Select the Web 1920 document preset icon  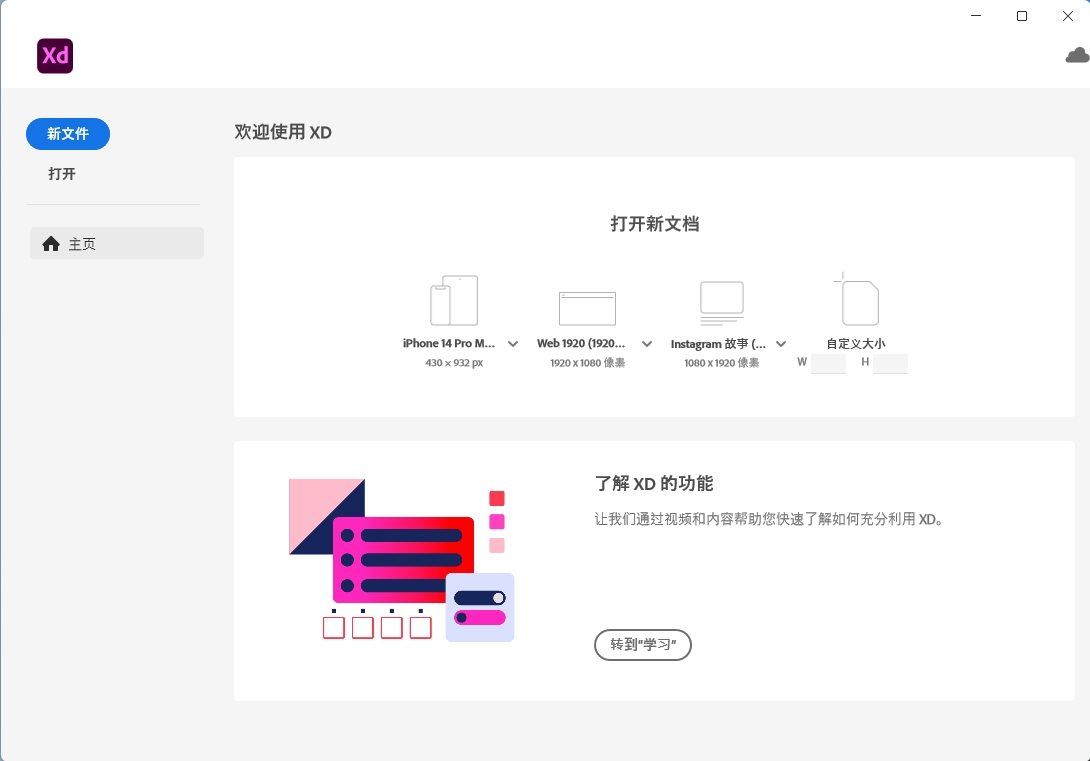587,307
